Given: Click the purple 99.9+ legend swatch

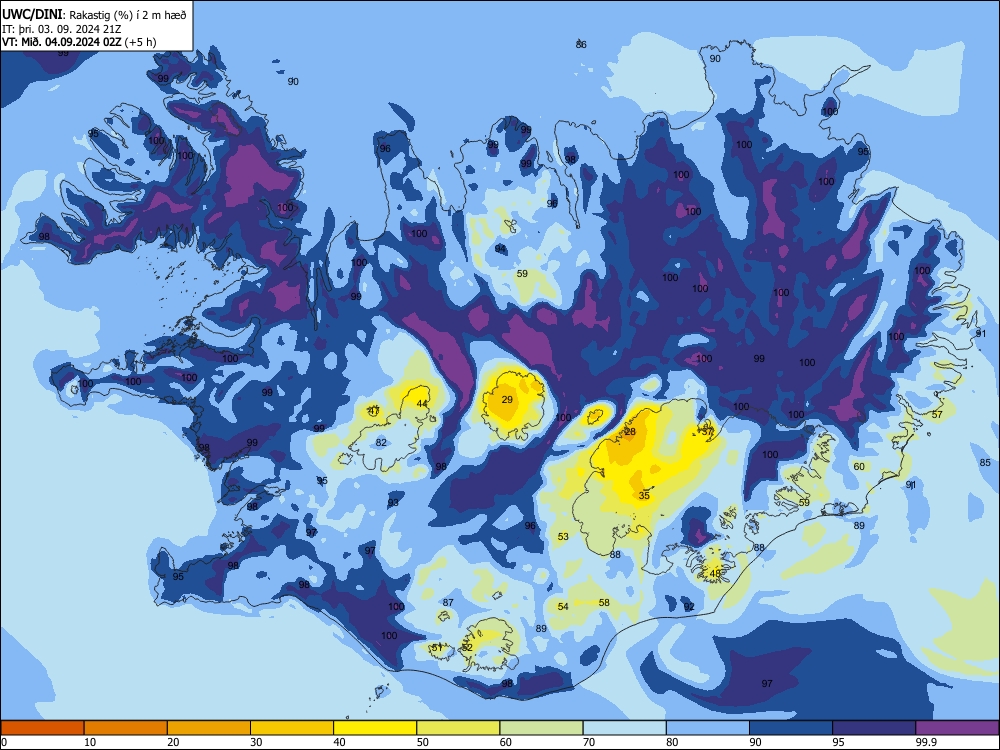Looking at the screenshot, I should 957,728.
